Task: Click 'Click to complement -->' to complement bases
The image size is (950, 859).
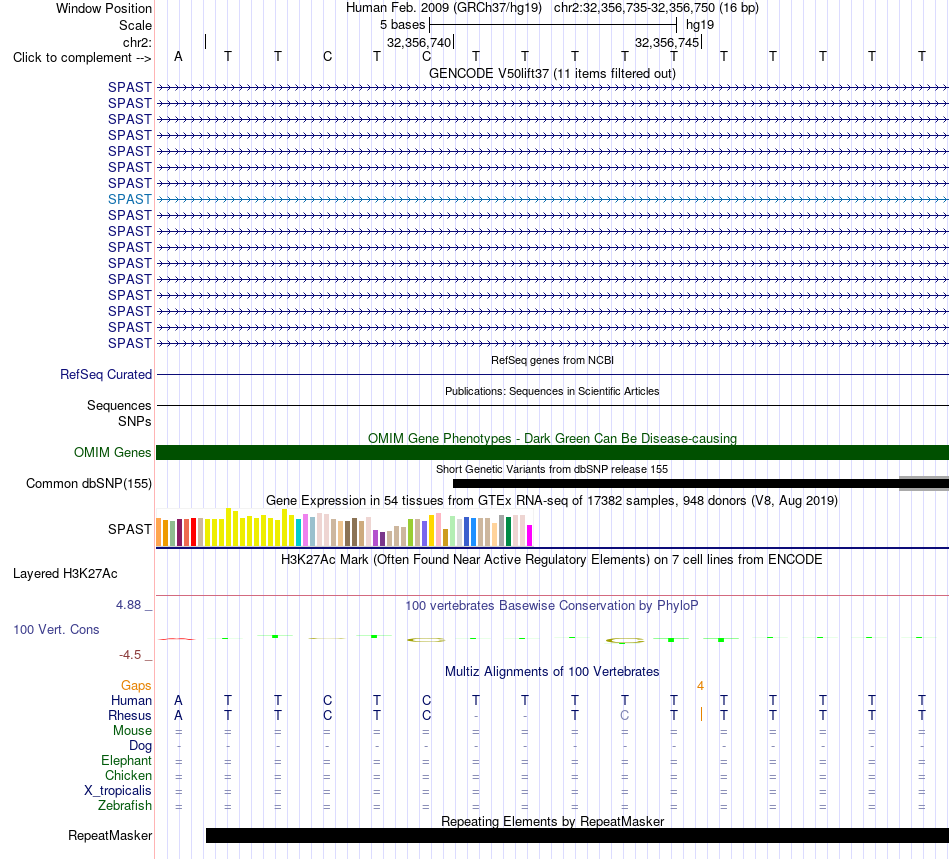Action: [x=82, y=58]
